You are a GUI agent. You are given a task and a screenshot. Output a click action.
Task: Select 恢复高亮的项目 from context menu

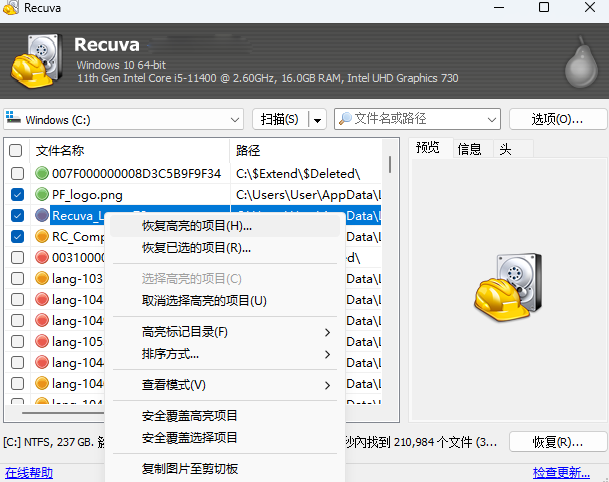196,226
